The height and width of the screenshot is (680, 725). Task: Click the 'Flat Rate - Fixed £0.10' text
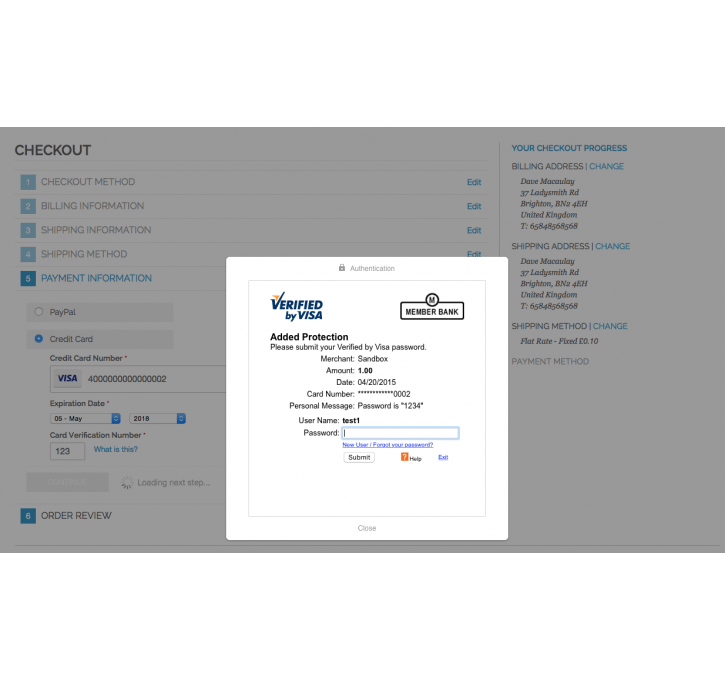coord(559,341)
